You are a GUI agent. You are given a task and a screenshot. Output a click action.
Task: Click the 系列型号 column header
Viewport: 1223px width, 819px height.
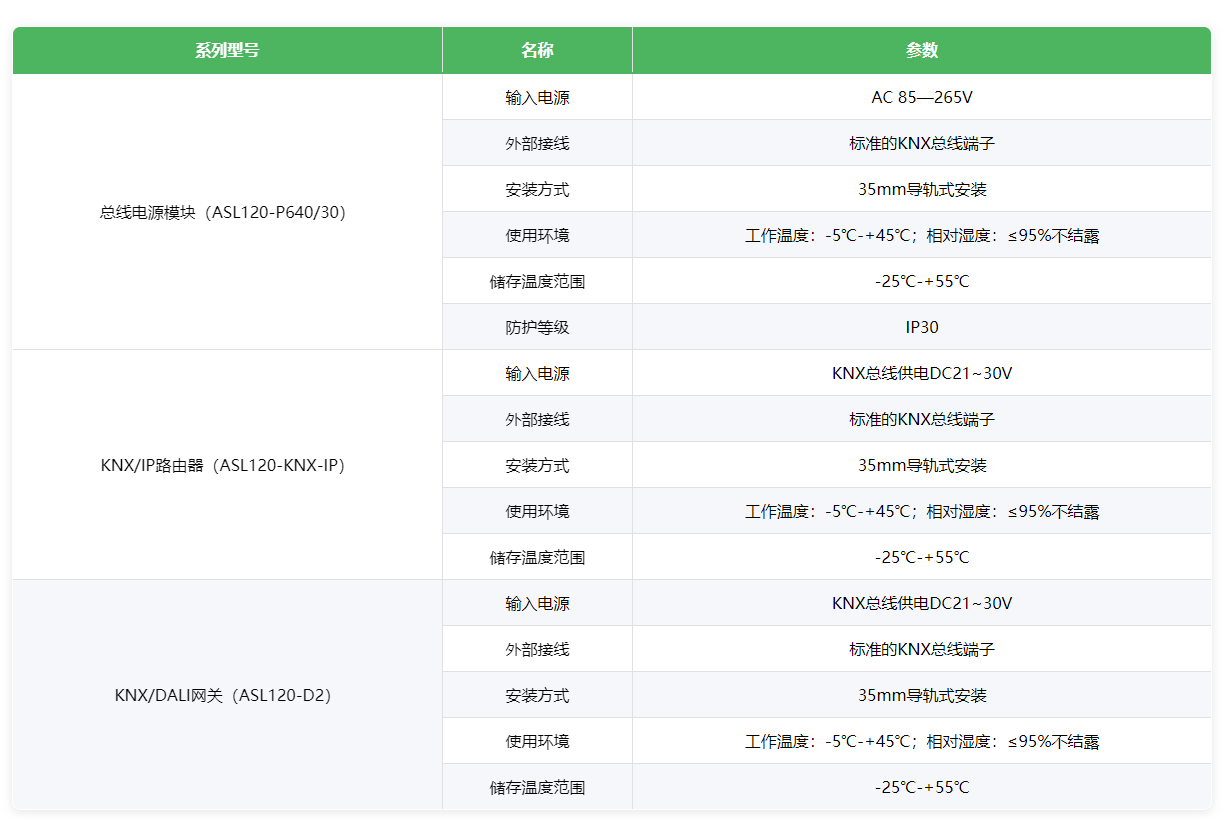[227, 50]
